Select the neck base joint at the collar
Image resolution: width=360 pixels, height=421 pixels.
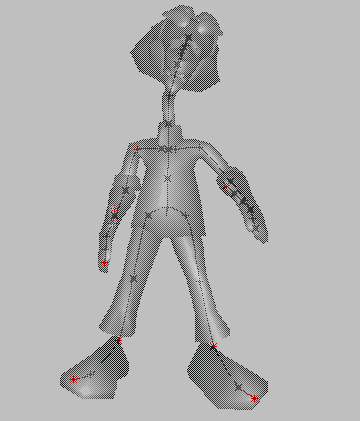click(x=168, y=124)
